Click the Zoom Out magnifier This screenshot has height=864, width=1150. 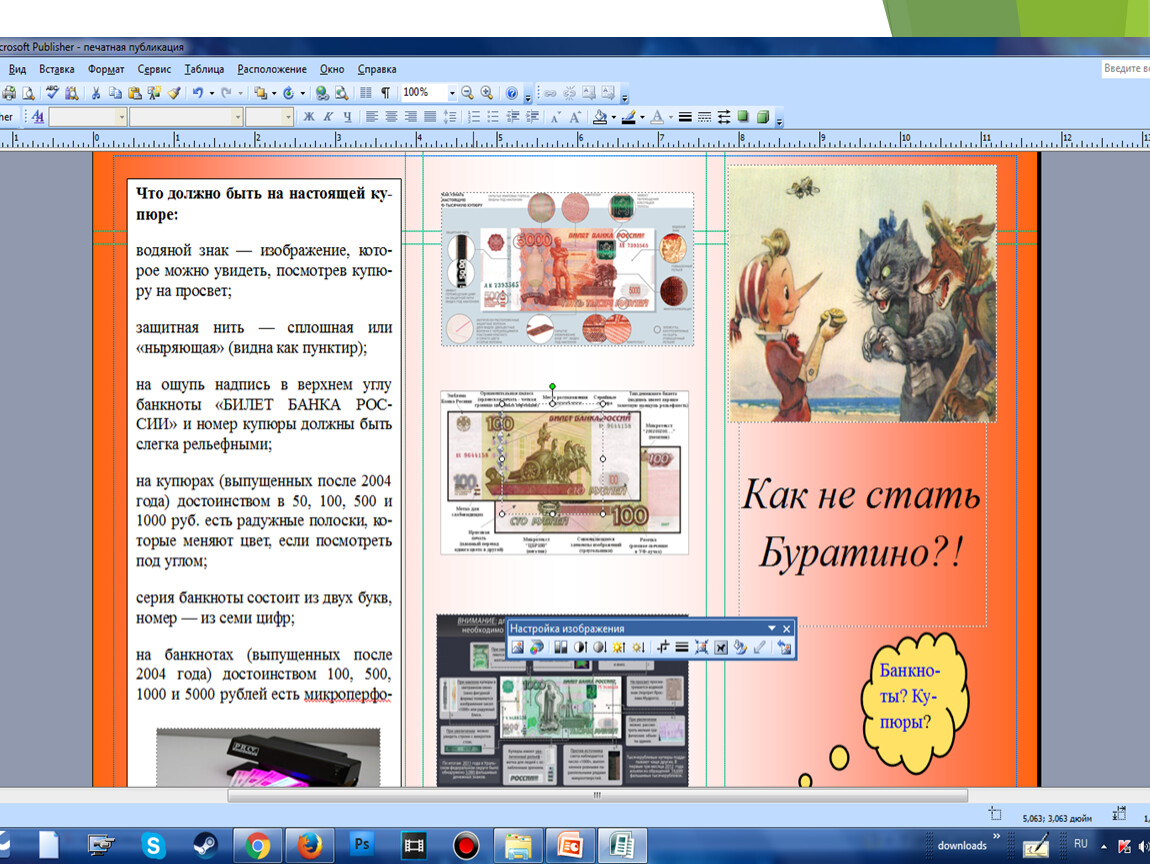click(x=467, y=93)
